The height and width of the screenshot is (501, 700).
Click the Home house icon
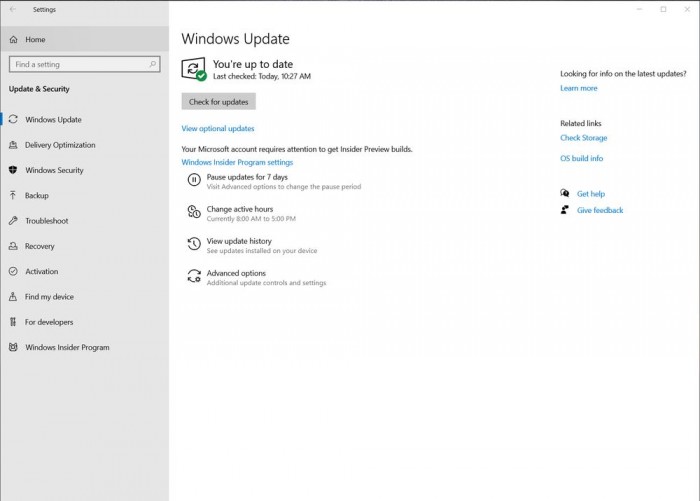[x=14, y=39]
